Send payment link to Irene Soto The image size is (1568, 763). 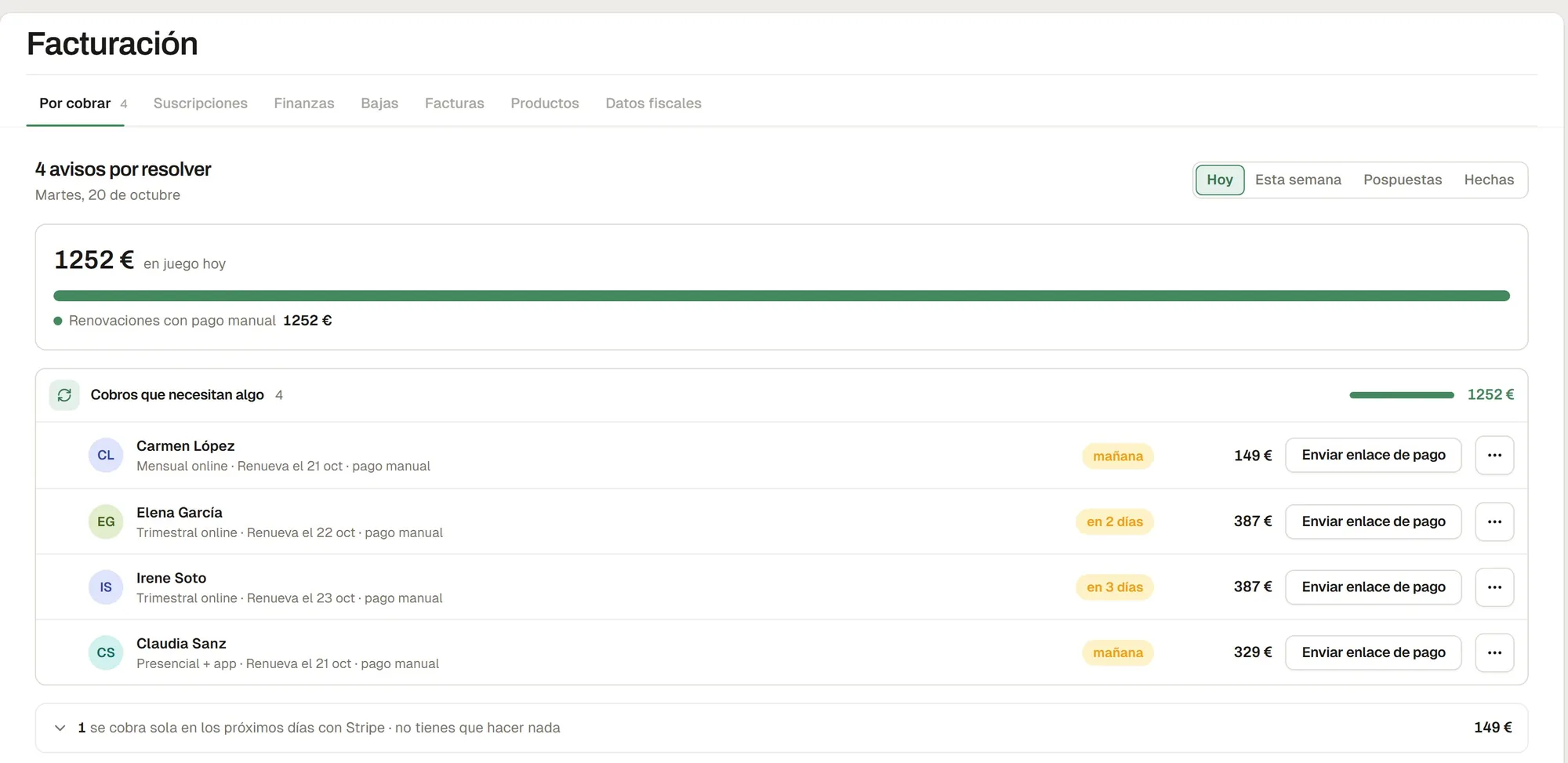tap(1374, 587)
